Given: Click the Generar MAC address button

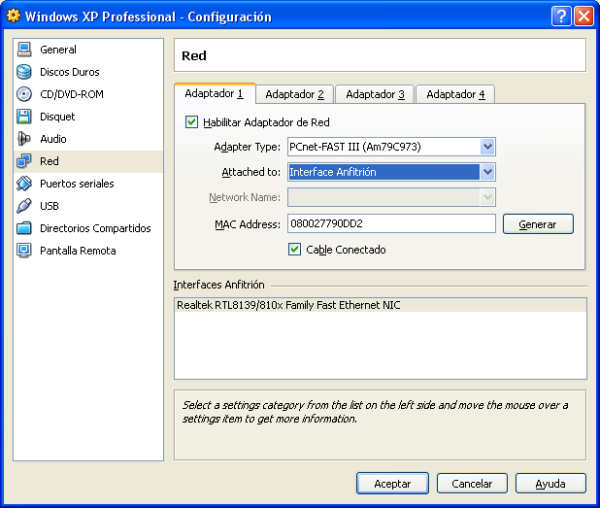Looking at the screenshot, I should pyautogui.click(x=537, y=225).
